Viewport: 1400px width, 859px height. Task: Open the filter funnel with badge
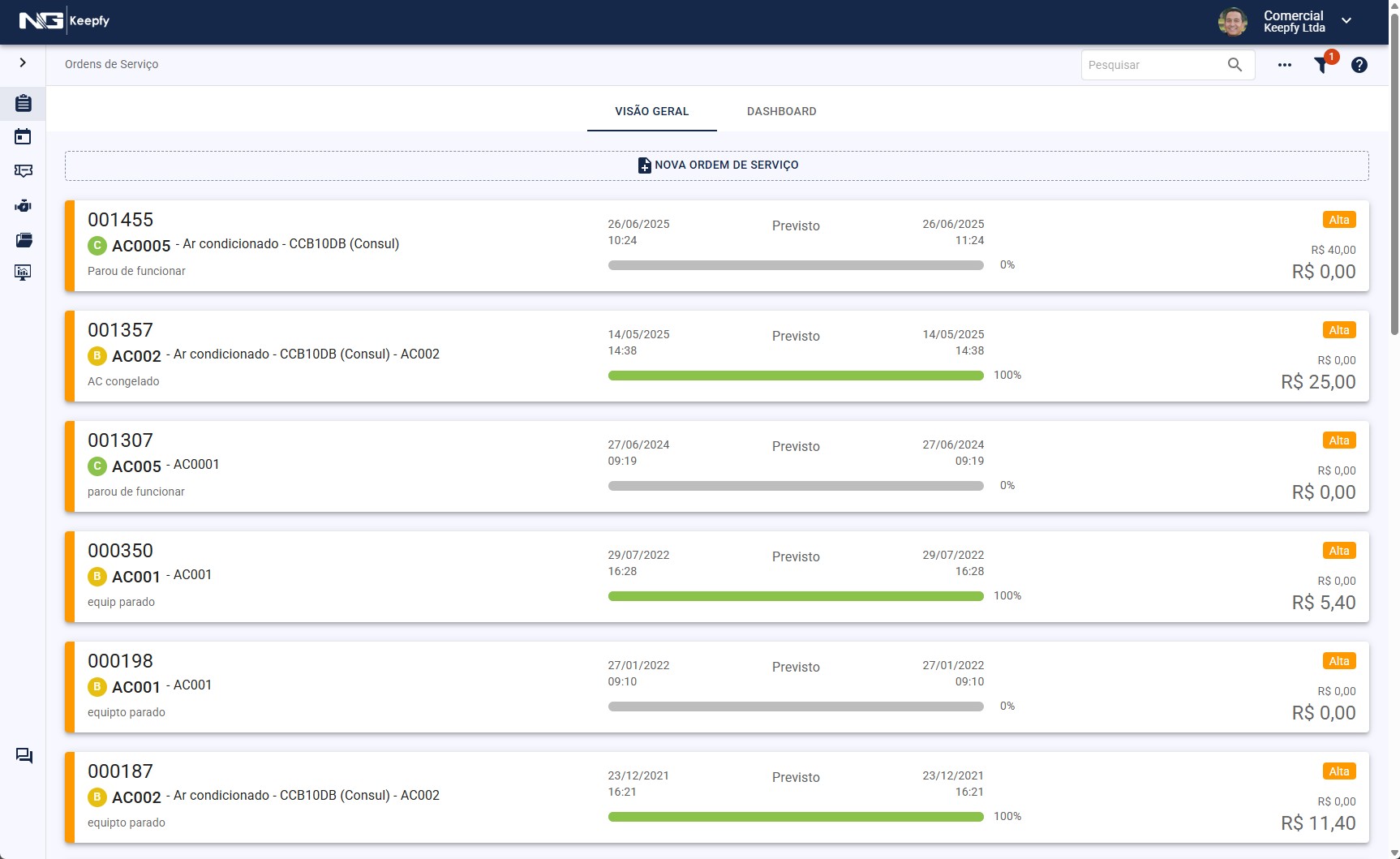(1322, 65)
